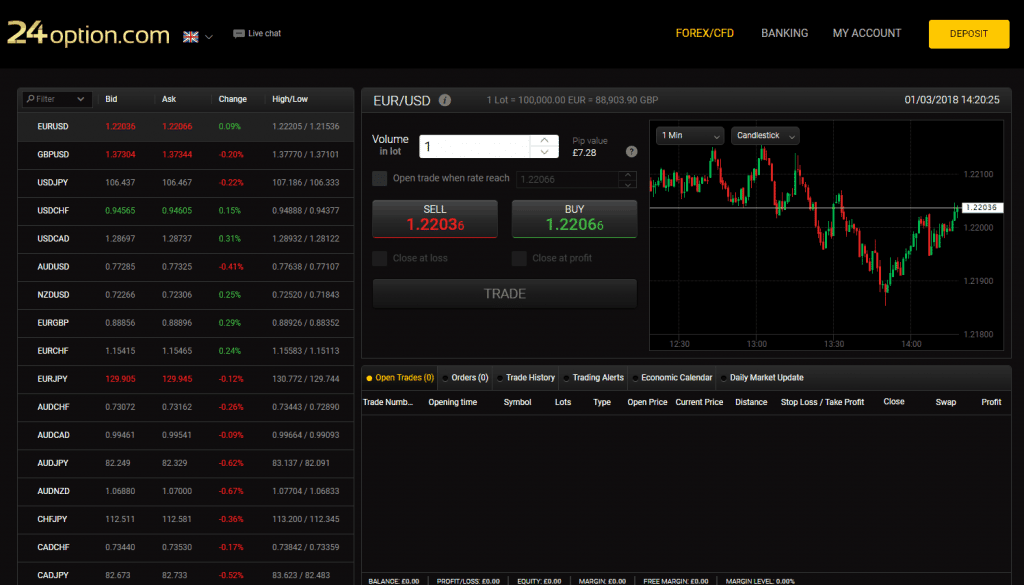Click the Opening time column header
The width and height of the screenshot is (1024, 585).
pos(453,402)
